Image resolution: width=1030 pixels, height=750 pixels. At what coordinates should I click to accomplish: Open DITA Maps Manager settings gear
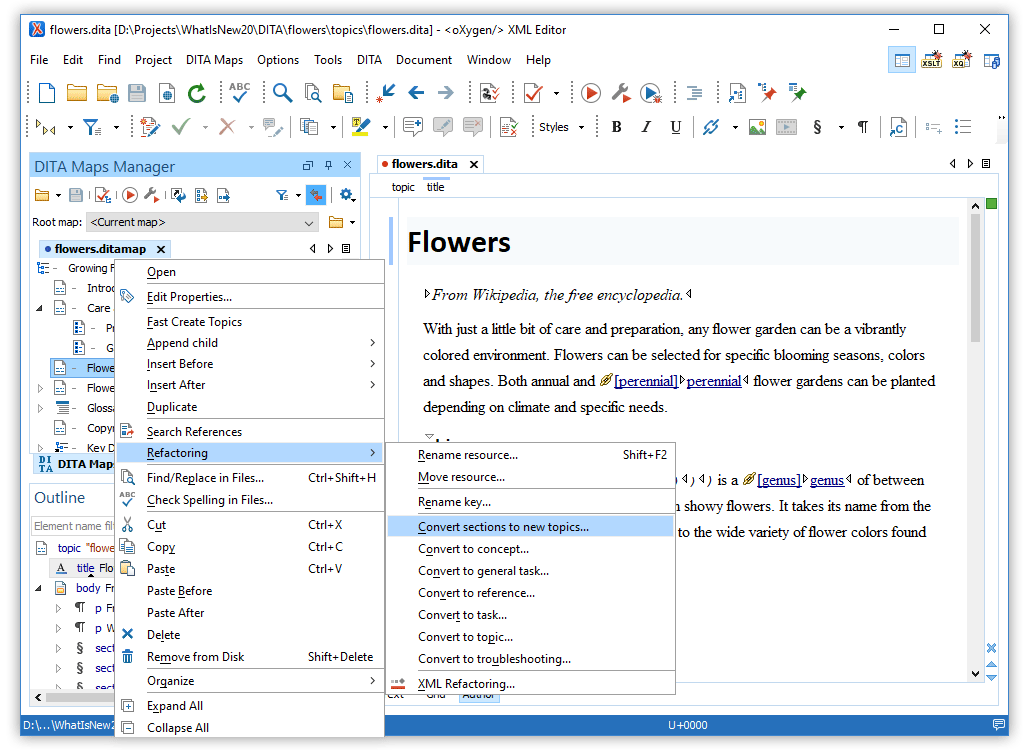(346, 195)
